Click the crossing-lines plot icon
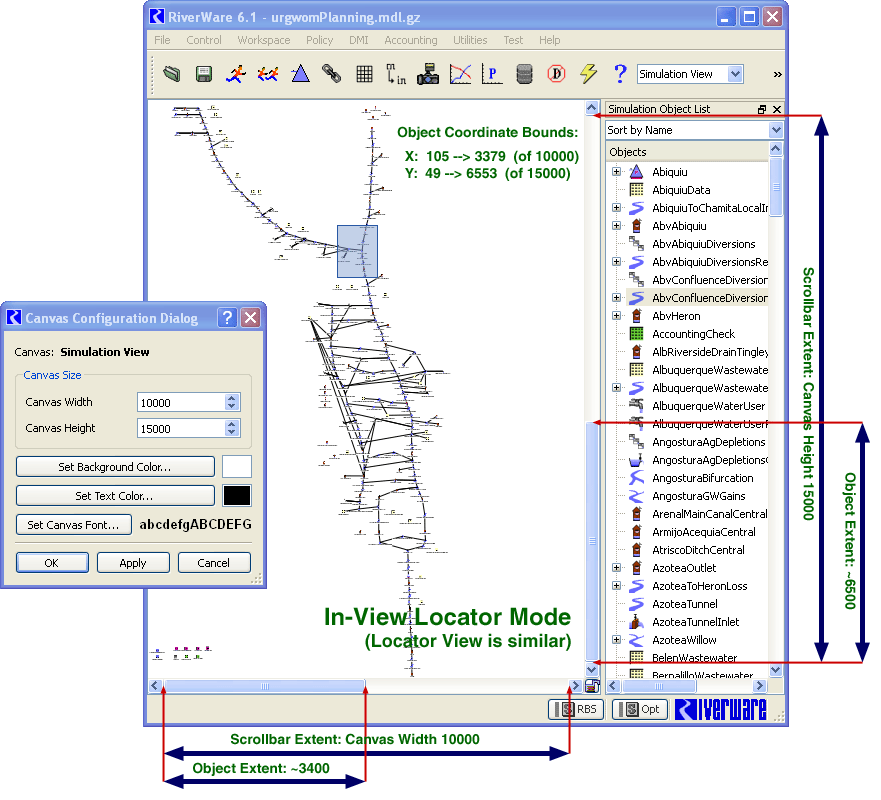 [460, 74]
